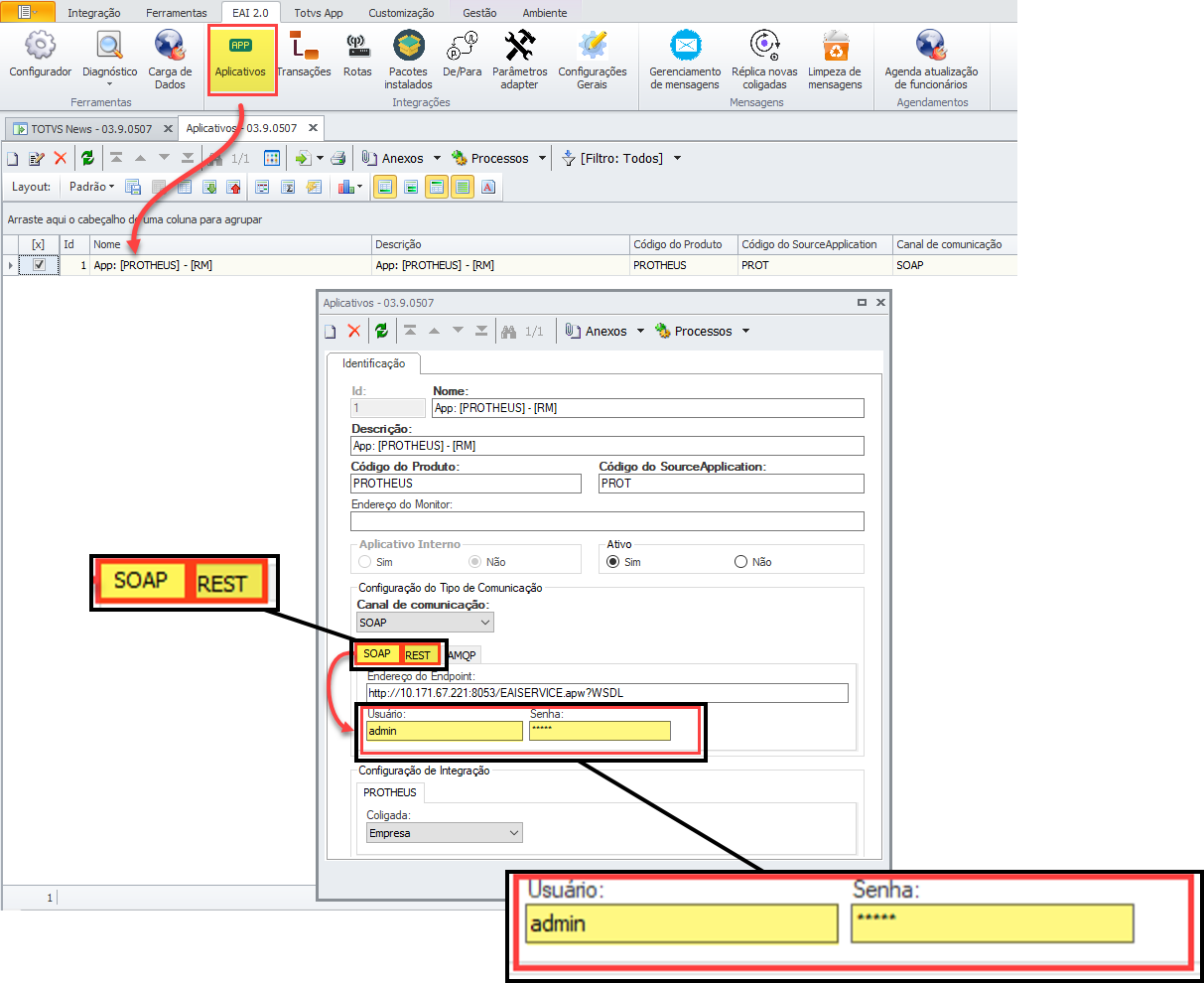Open the Coligada Empresa dropdown
1204x983 pixels.
pyautogui.click(x=444, y=833)
